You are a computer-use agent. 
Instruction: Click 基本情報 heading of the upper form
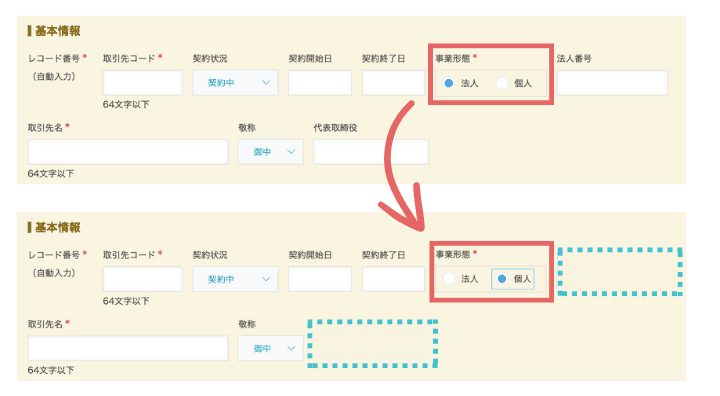(x=58, y=31)
